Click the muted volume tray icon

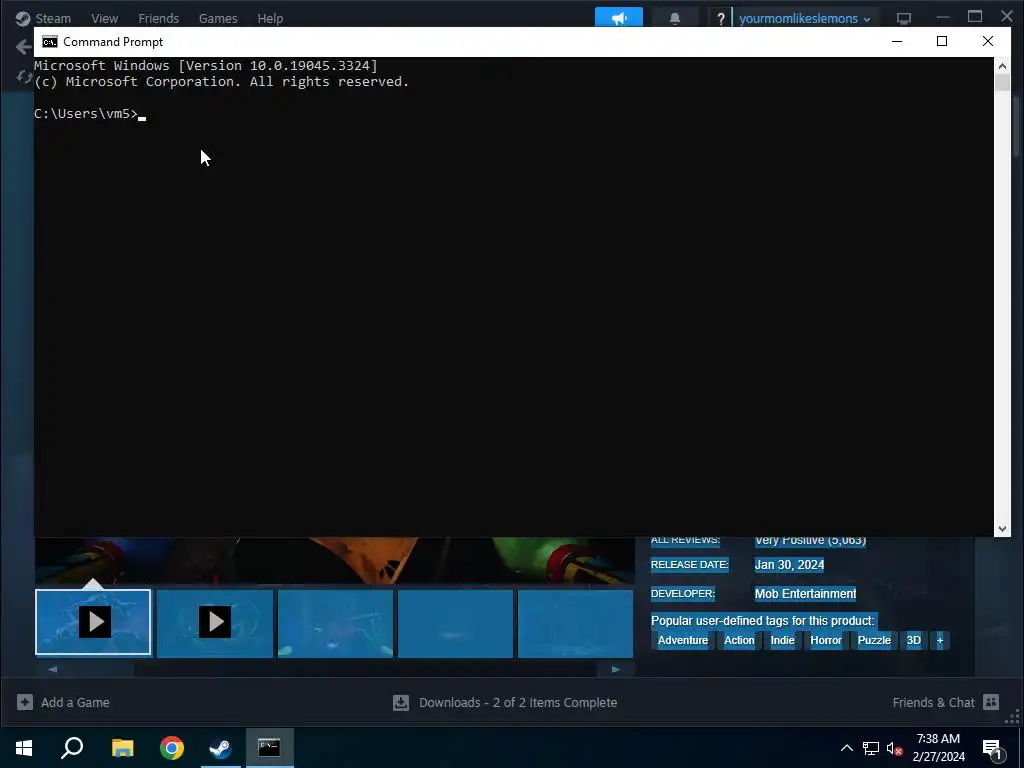tap(895, 748)
